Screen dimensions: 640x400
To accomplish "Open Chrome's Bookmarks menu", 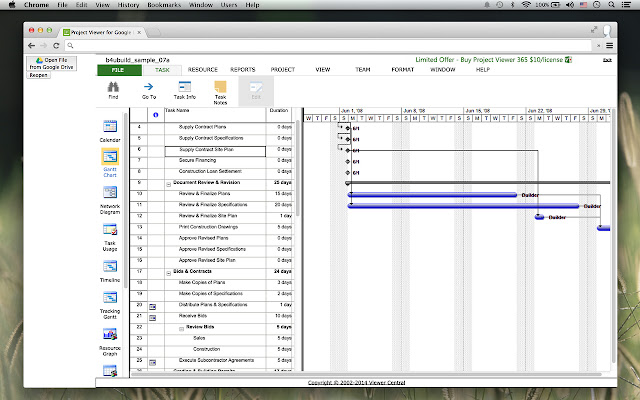I will 164,5.
